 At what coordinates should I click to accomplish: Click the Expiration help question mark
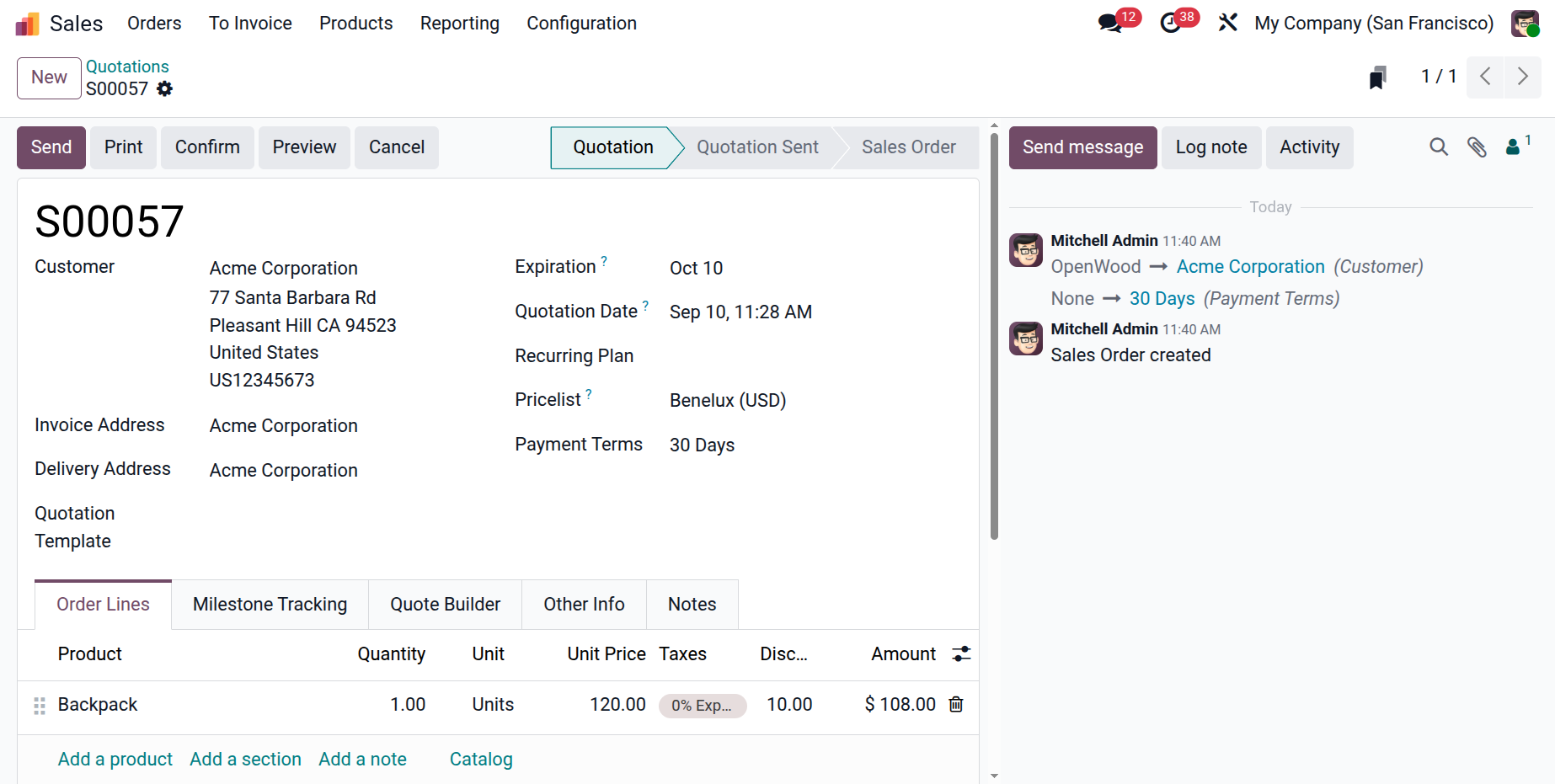click(x=604, y=261)
